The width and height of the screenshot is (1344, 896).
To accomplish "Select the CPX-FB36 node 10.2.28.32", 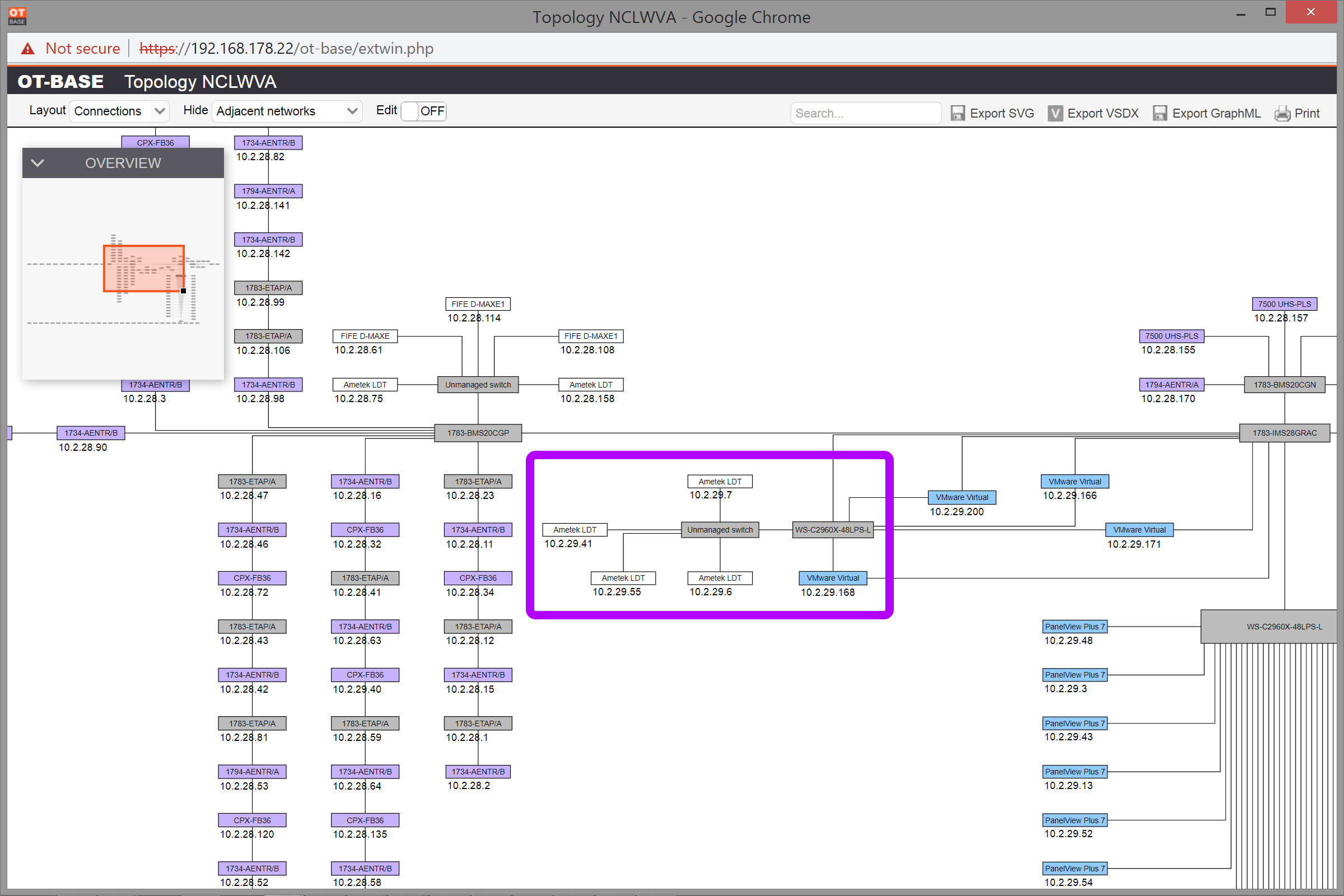I will (x=365, y=530).
